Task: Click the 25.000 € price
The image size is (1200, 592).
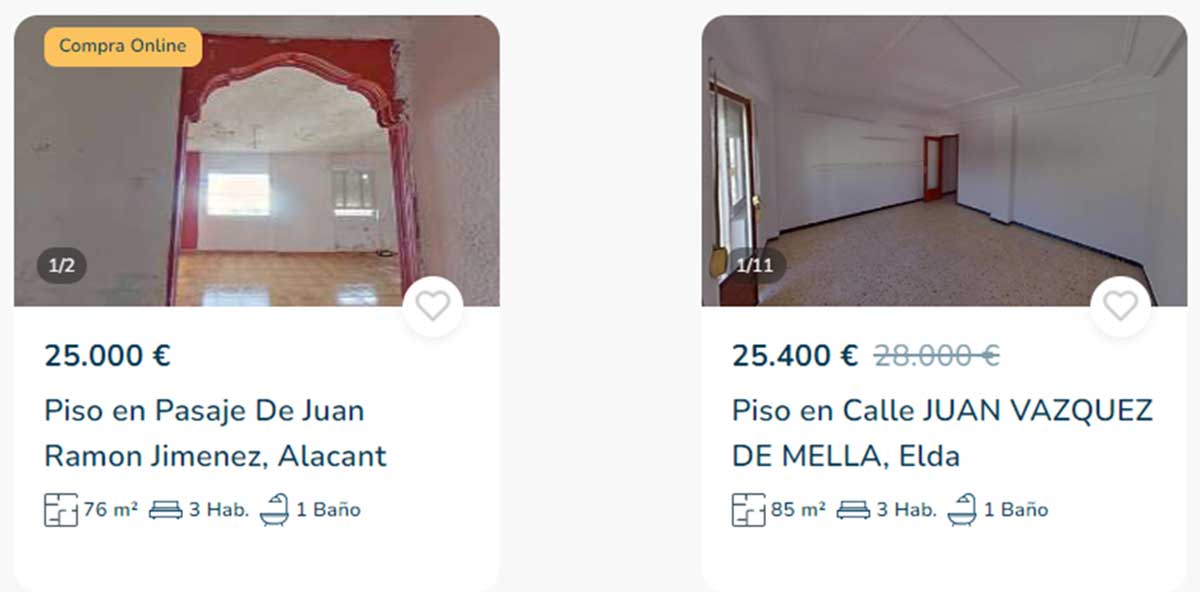Action: point(108,355)
